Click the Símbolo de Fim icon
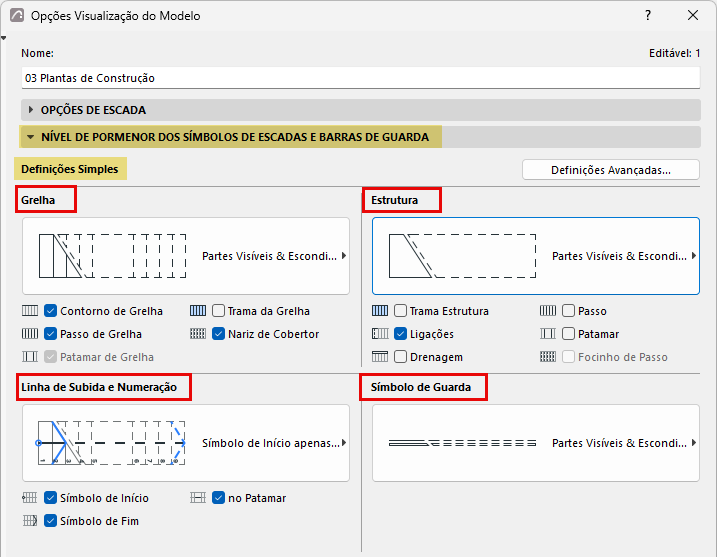The image size is (717, 557). (x=30, y=520)
